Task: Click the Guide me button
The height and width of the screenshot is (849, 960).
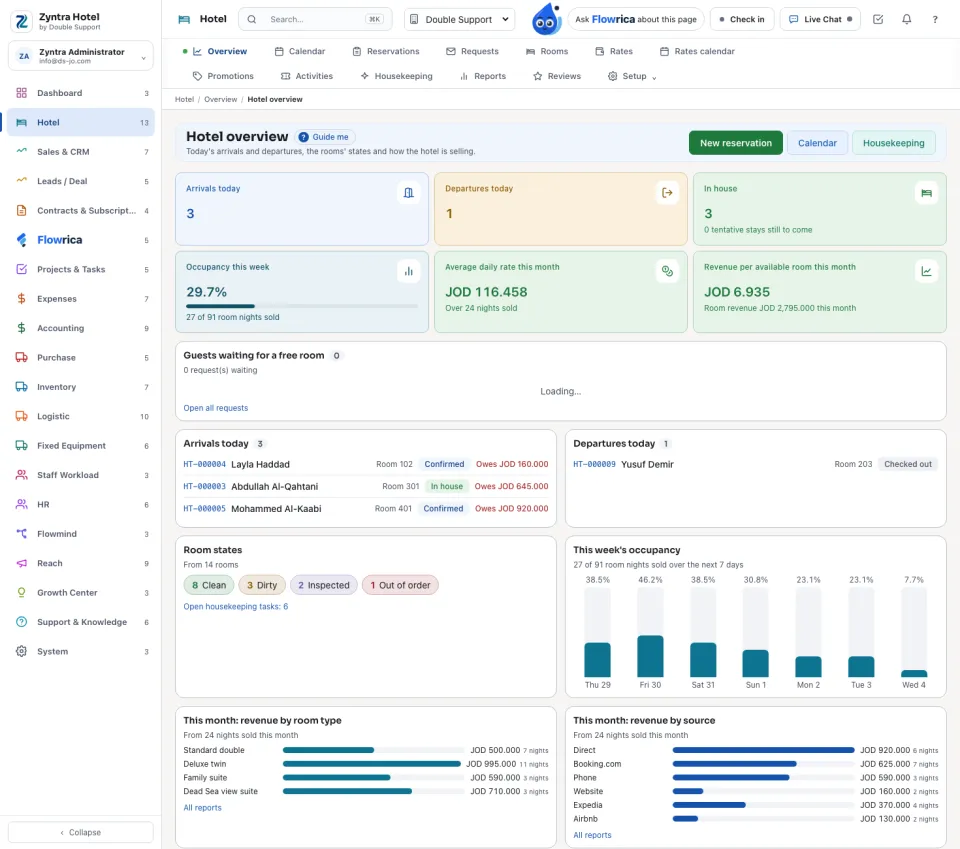Action: 324,137
